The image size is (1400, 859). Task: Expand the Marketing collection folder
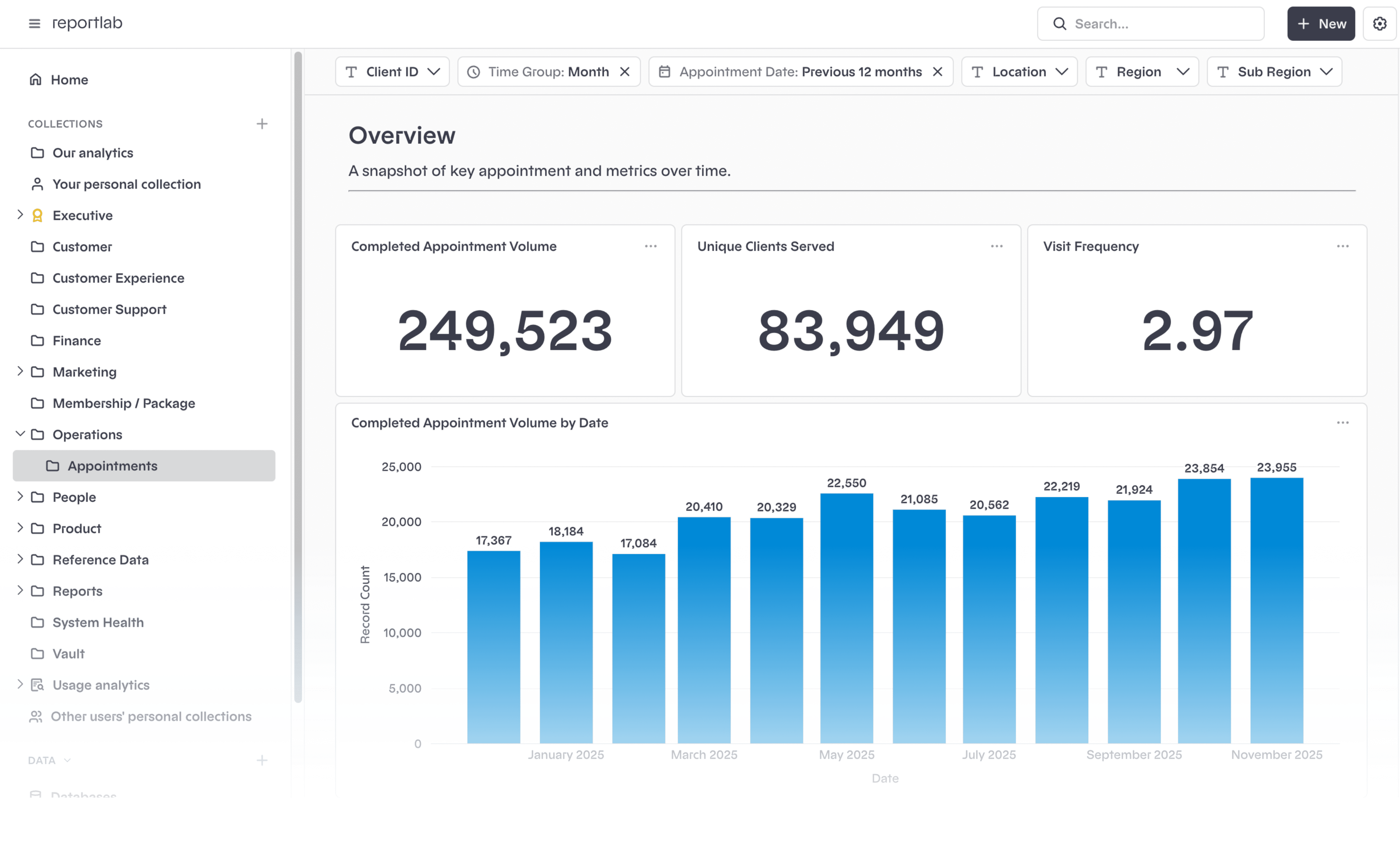tap(20, 372)
